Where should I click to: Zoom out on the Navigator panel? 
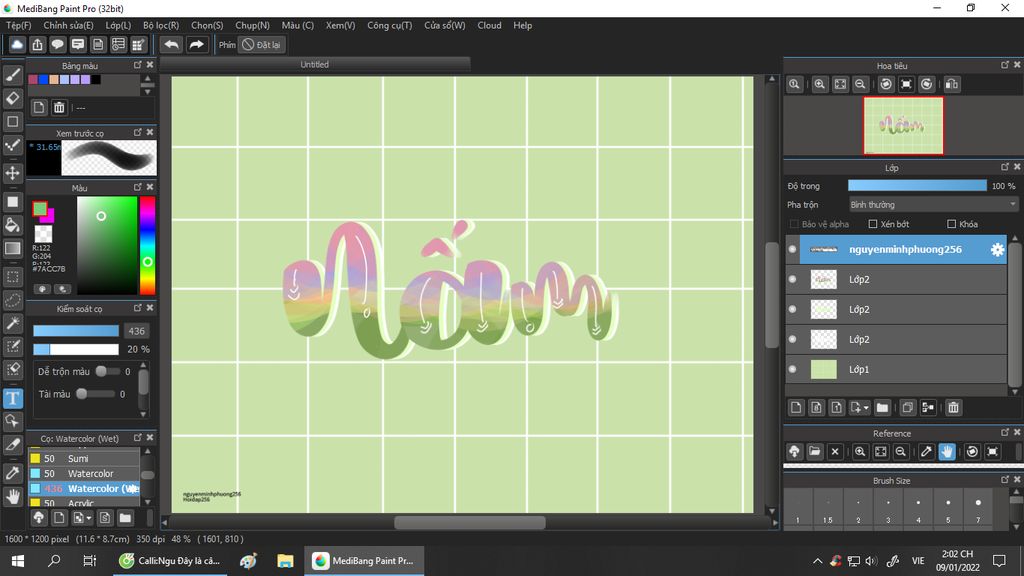pyautogui.click(x=861, y=84)
